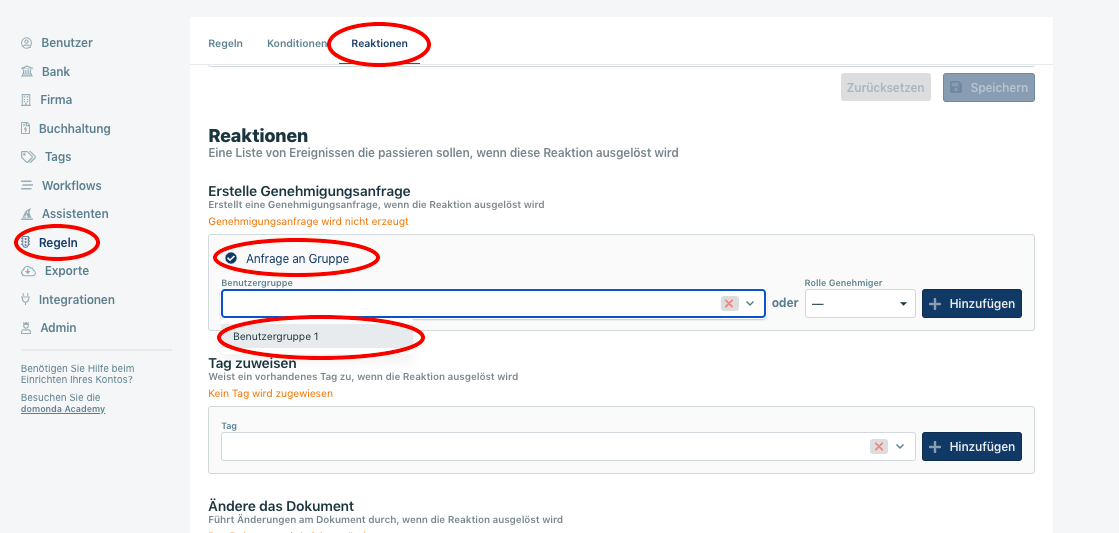Click the Benutzer sidebar icon
Image resolution: width=1119 pixels, height=533 pixels.
coord(27,43)
